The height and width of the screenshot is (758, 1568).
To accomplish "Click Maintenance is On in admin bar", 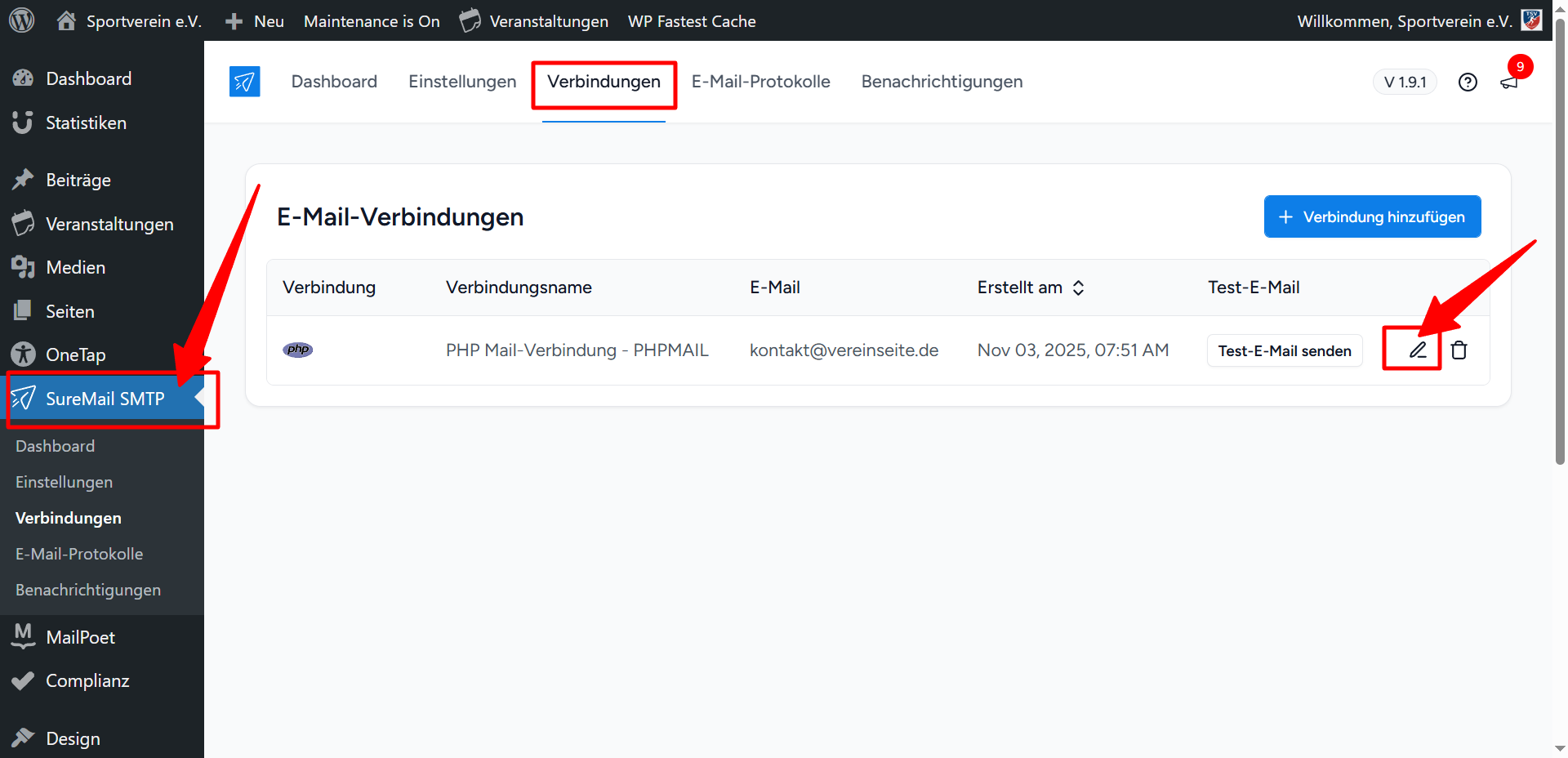I will (372, 21).
